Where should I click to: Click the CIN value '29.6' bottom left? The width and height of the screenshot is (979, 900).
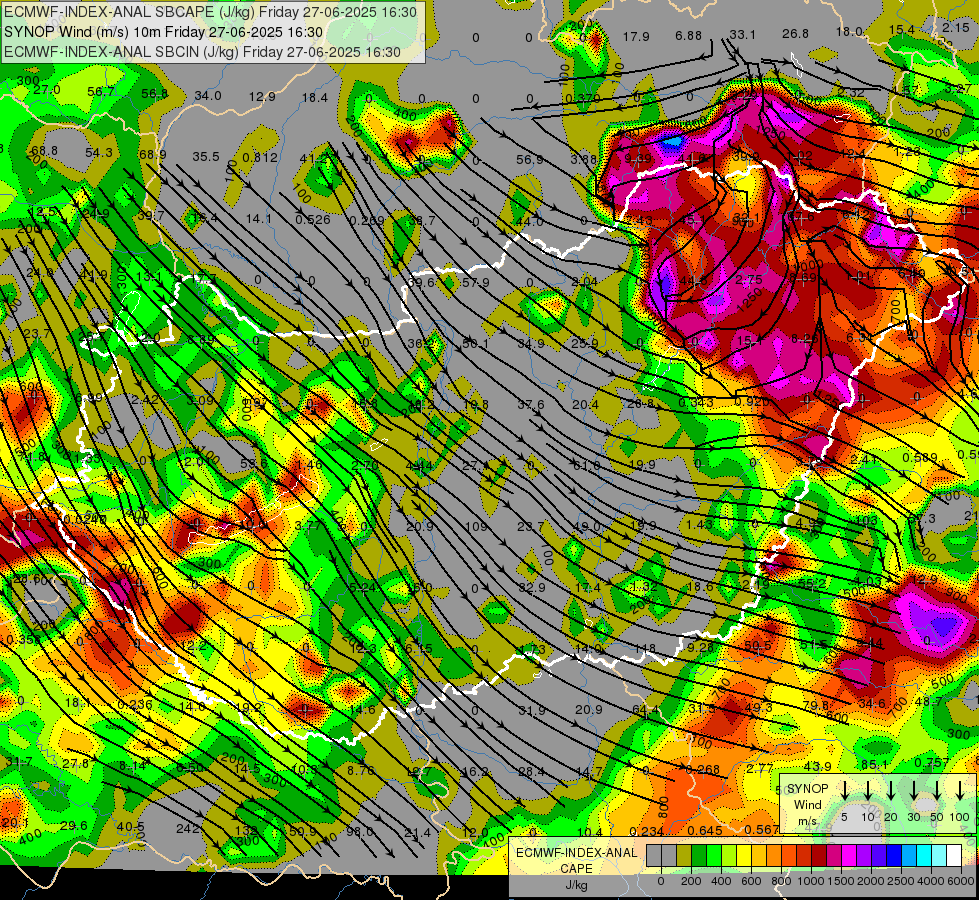[x=74, y=826]
